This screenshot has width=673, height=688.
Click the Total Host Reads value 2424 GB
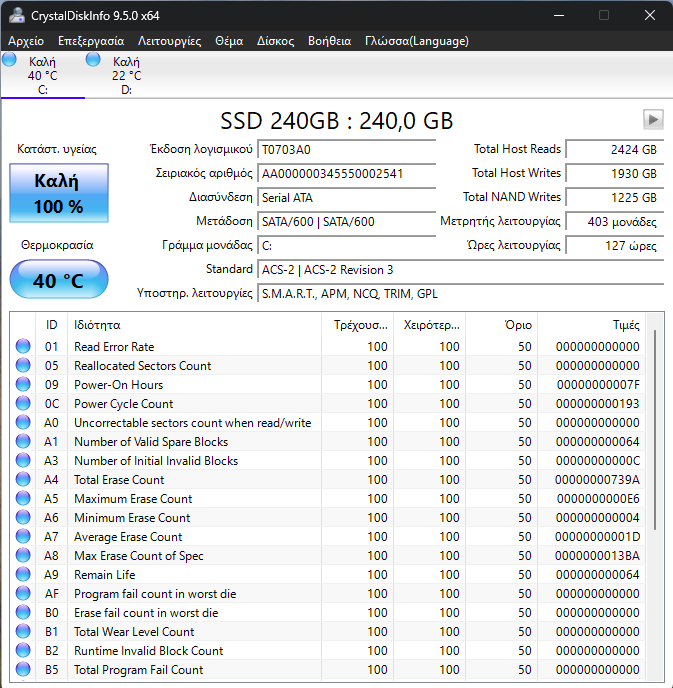[x=615, y=150]
